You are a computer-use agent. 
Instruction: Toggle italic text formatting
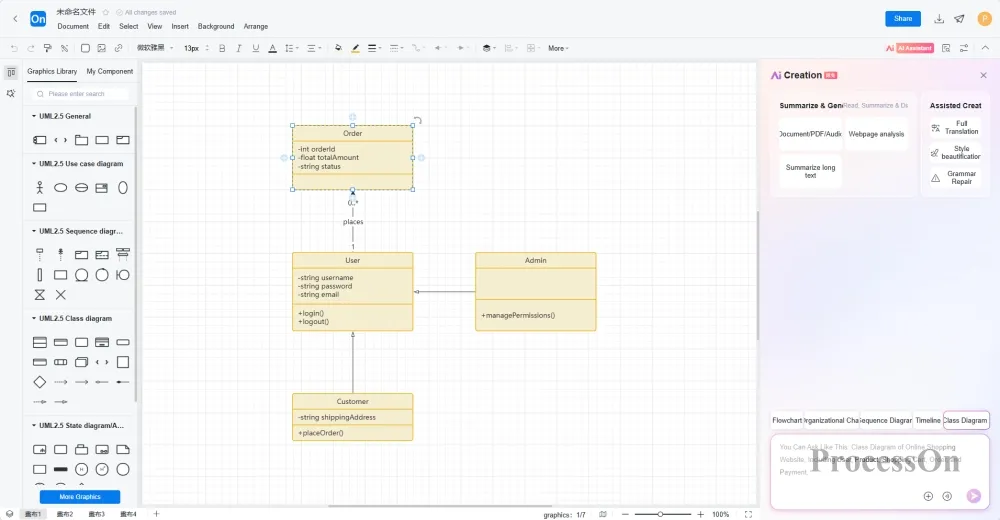coord(239,48)
